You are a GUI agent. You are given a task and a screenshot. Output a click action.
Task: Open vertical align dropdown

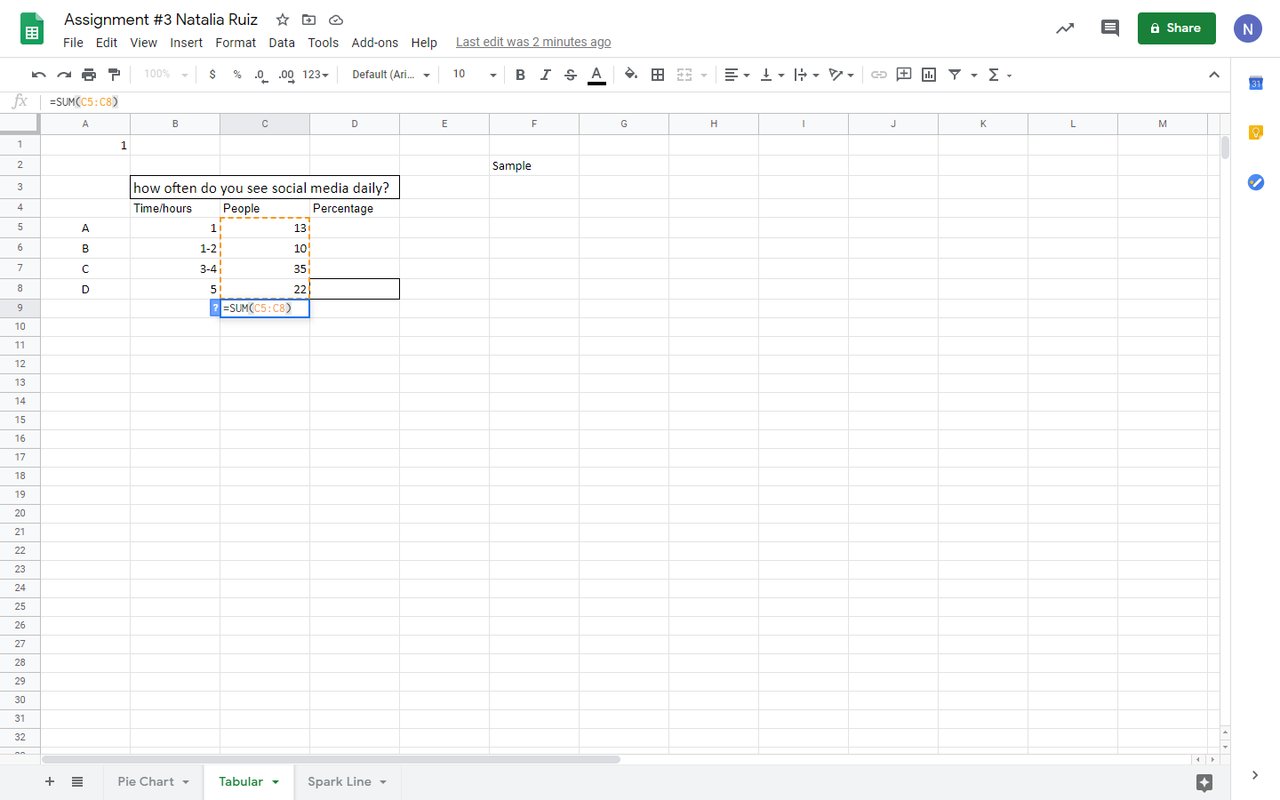pos(771,75)
